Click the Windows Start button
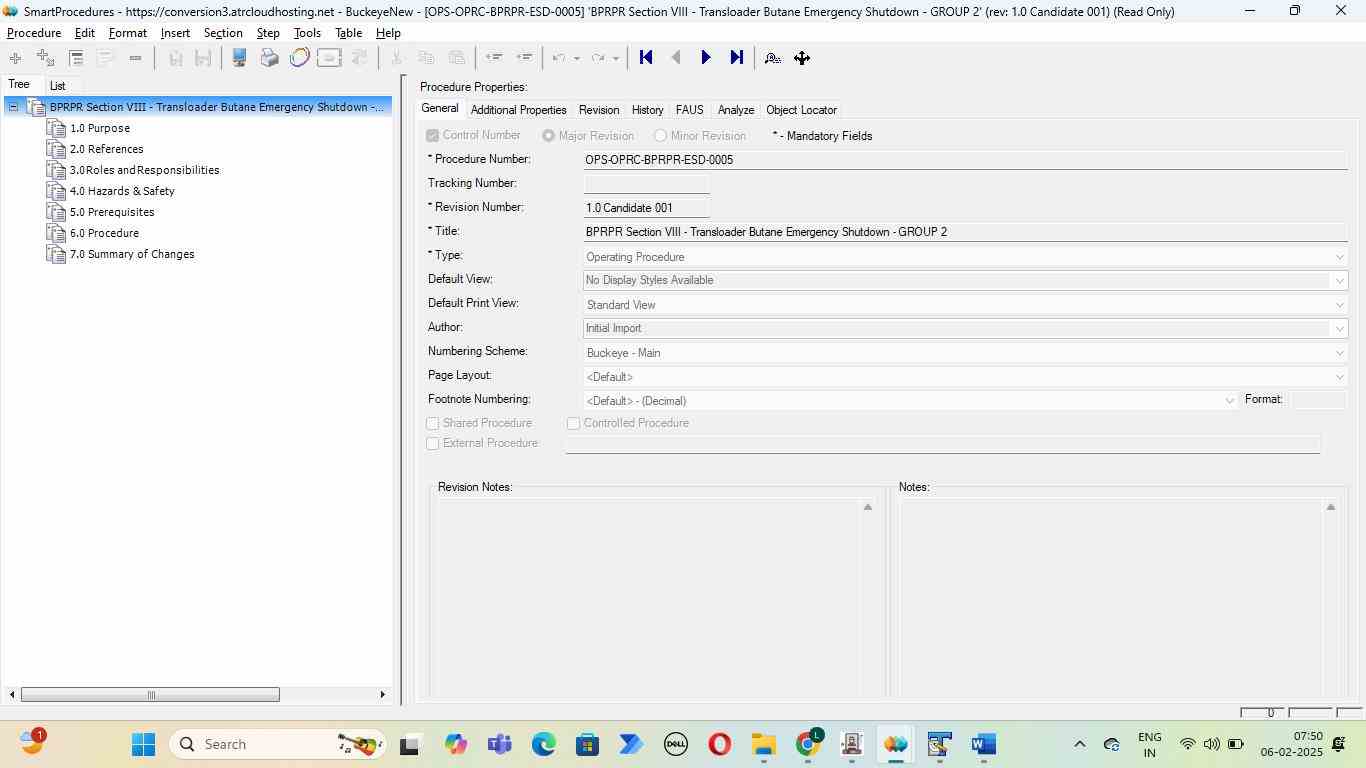This screenshot has width=1366, height=768. tap(143, 744)
